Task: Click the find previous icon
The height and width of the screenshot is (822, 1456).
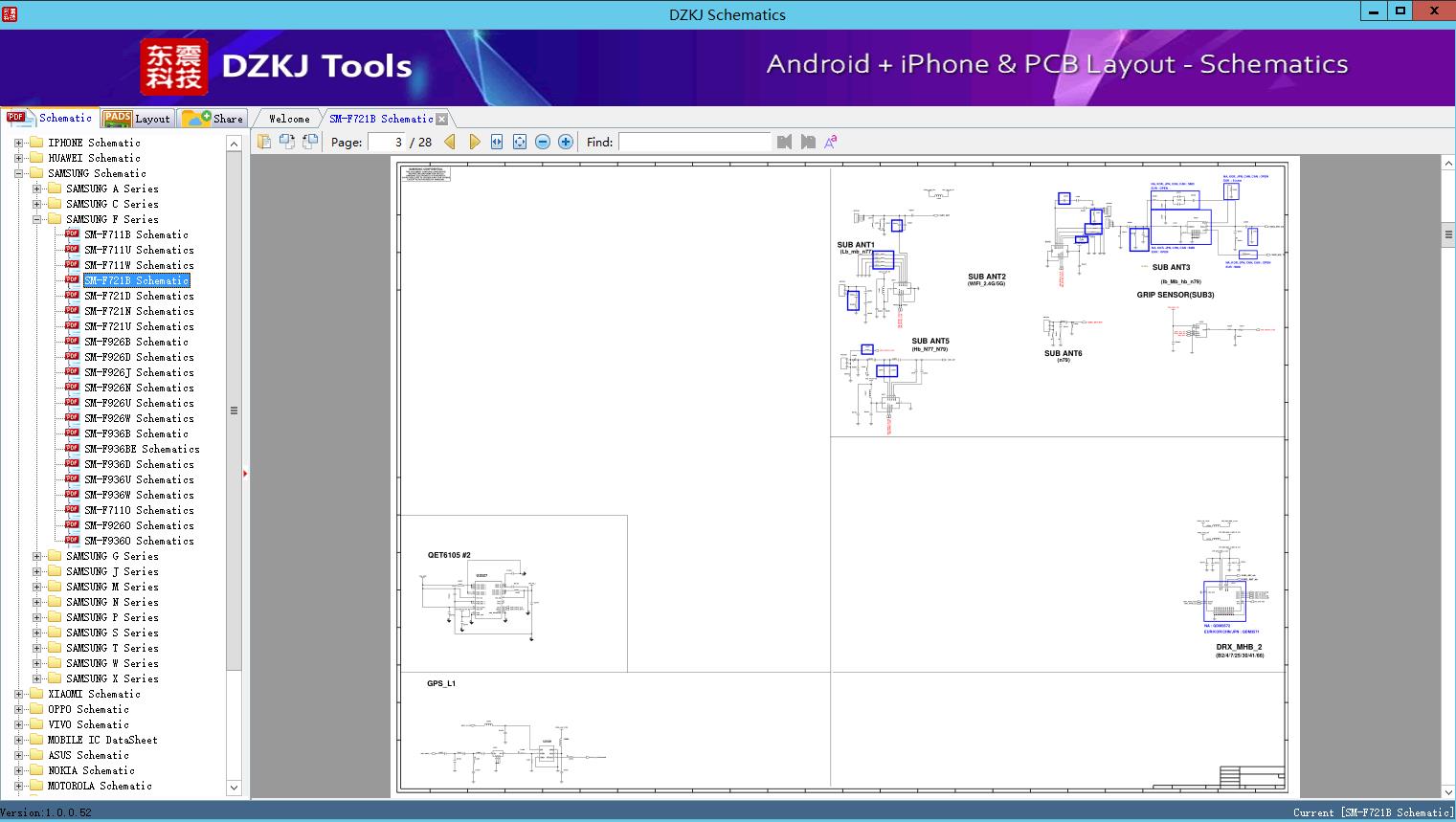Action: 784,142
